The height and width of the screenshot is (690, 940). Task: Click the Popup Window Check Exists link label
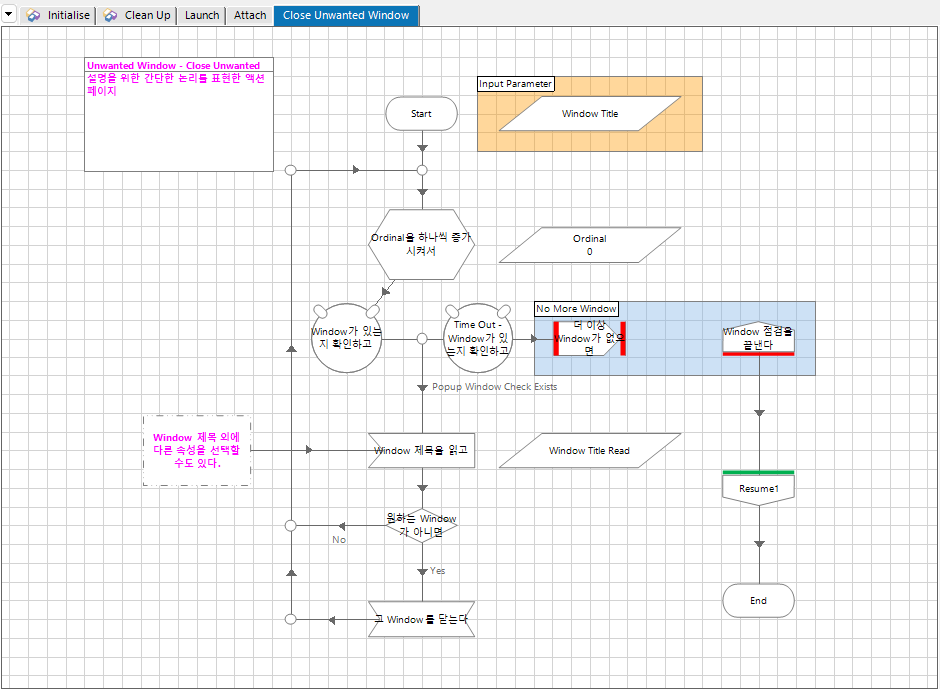[x=495, y=387]
